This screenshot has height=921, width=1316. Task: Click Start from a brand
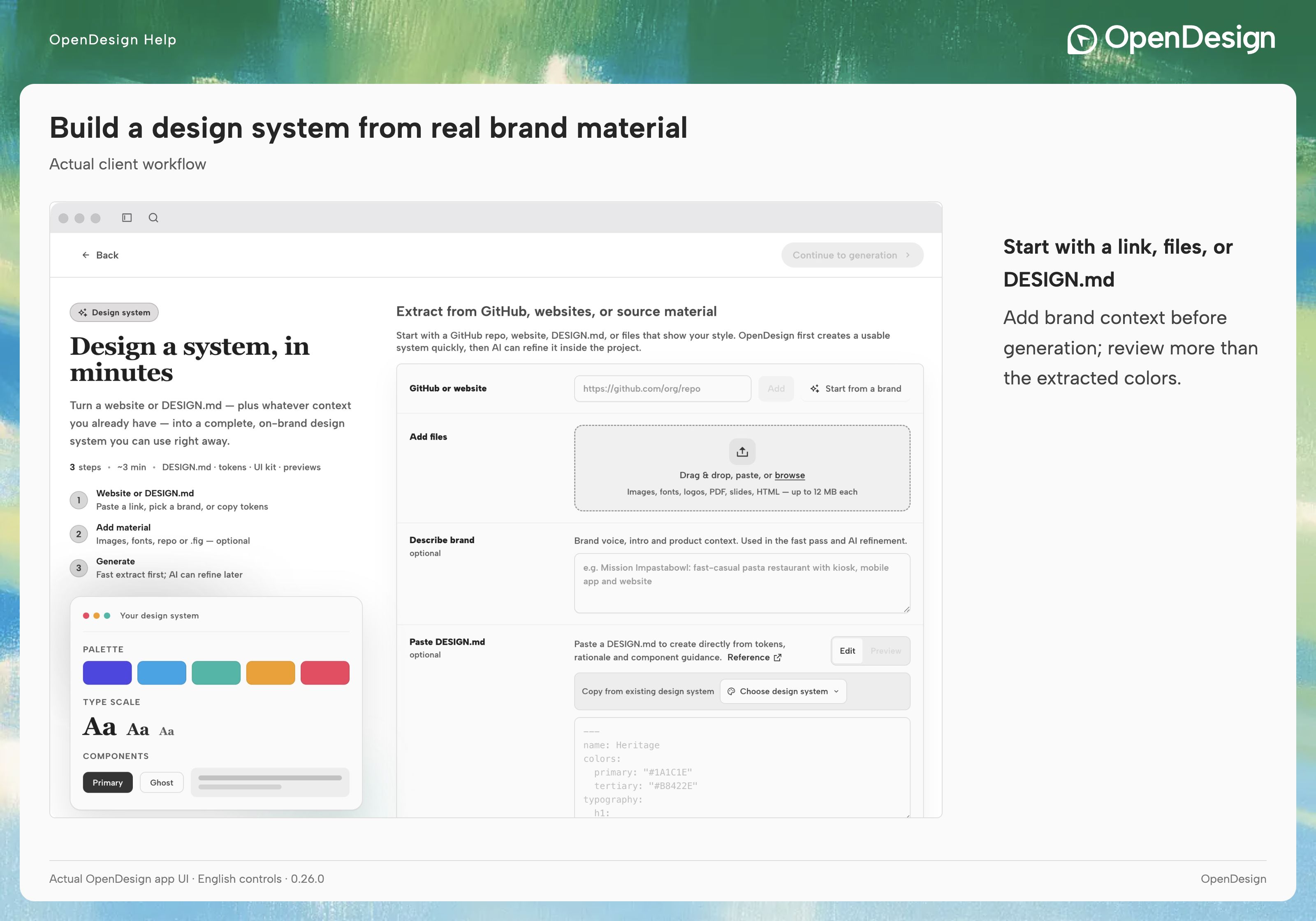tap(856, 389)
